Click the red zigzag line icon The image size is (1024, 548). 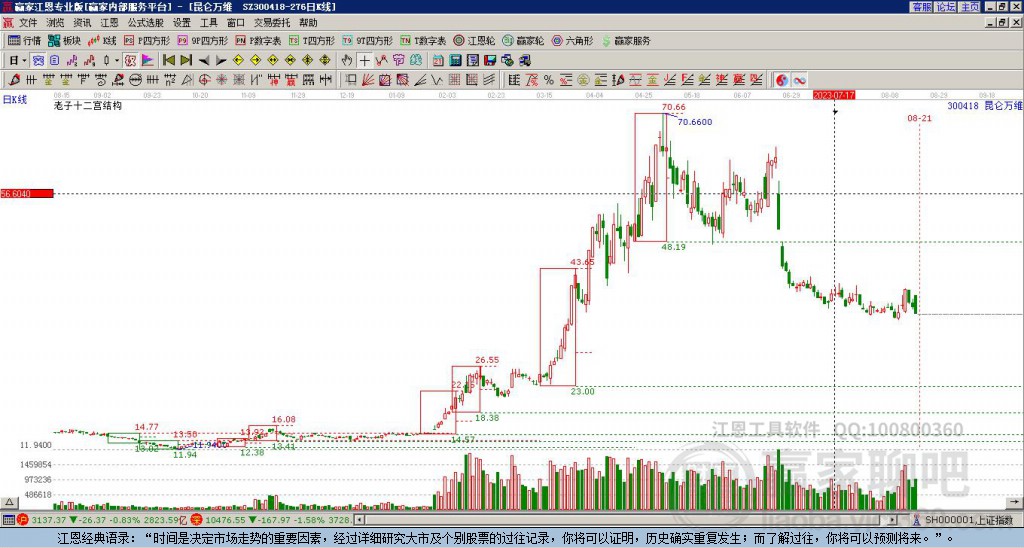coord(381,60)
